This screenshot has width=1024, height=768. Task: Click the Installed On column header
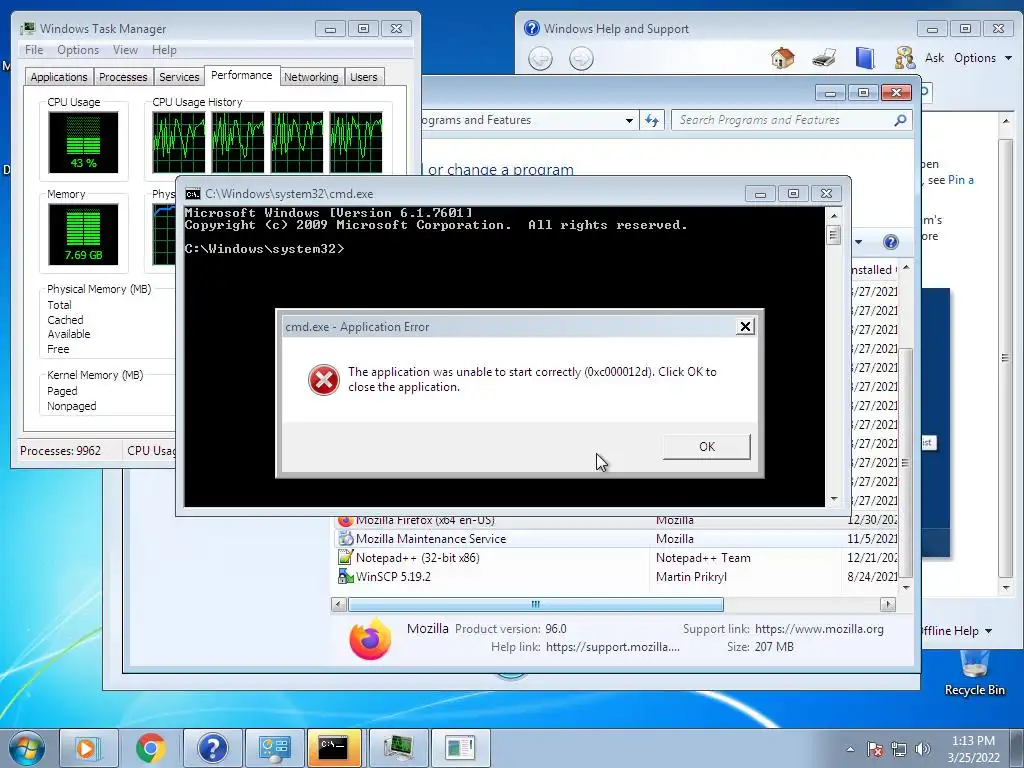(x=874, y=270)
